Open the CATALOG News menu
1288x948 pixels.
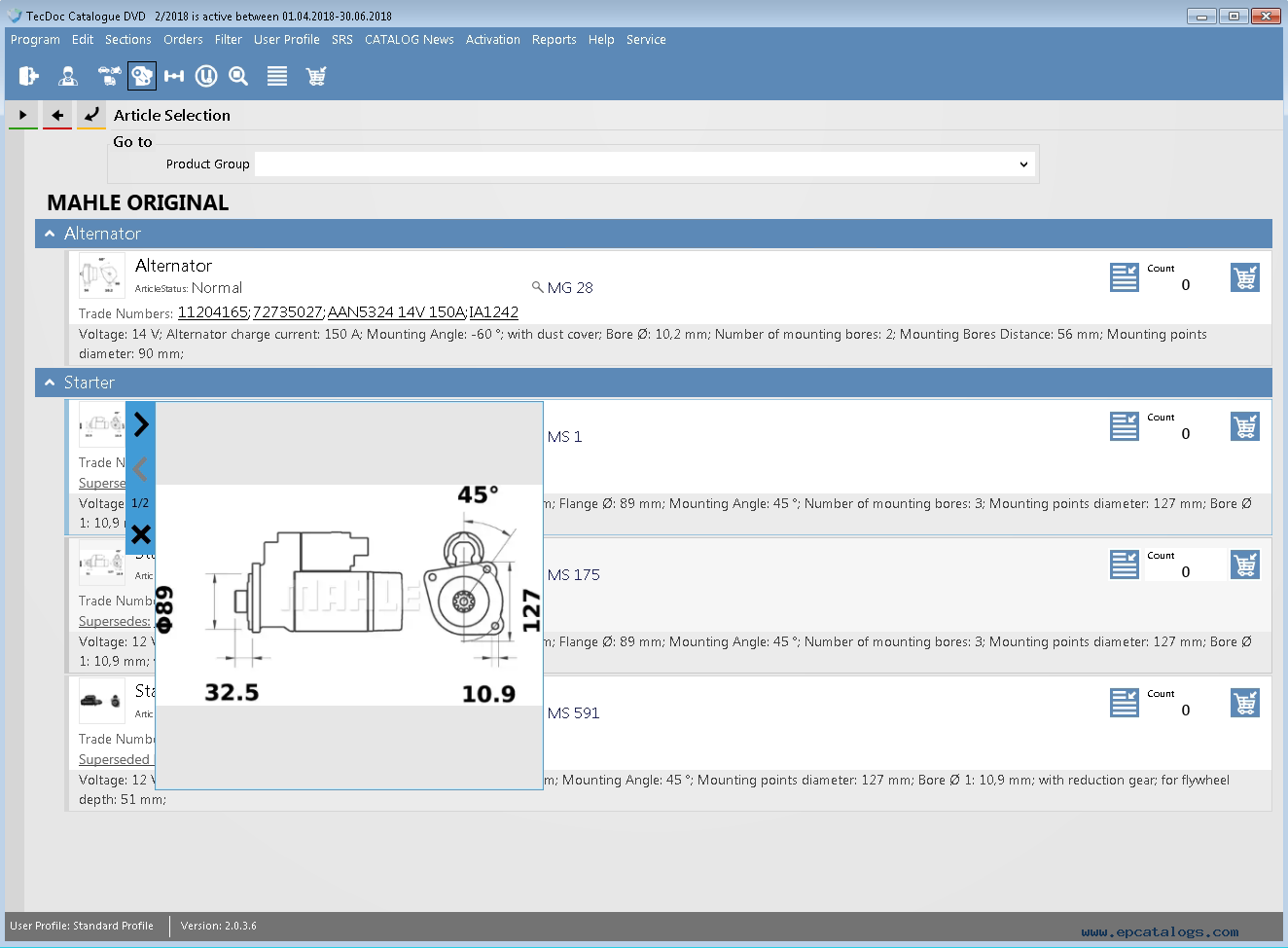(x=409, y=40)
